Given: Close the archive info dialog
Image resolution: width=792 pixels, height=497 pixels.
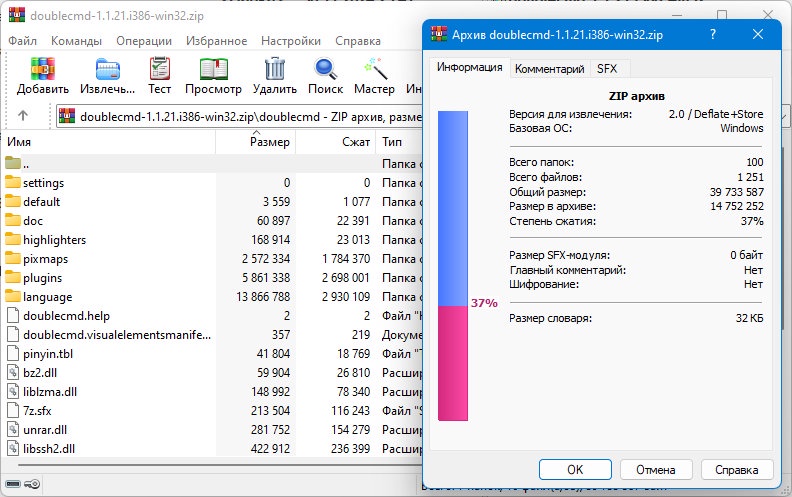Looking at the screenshot, I should 758,34.
